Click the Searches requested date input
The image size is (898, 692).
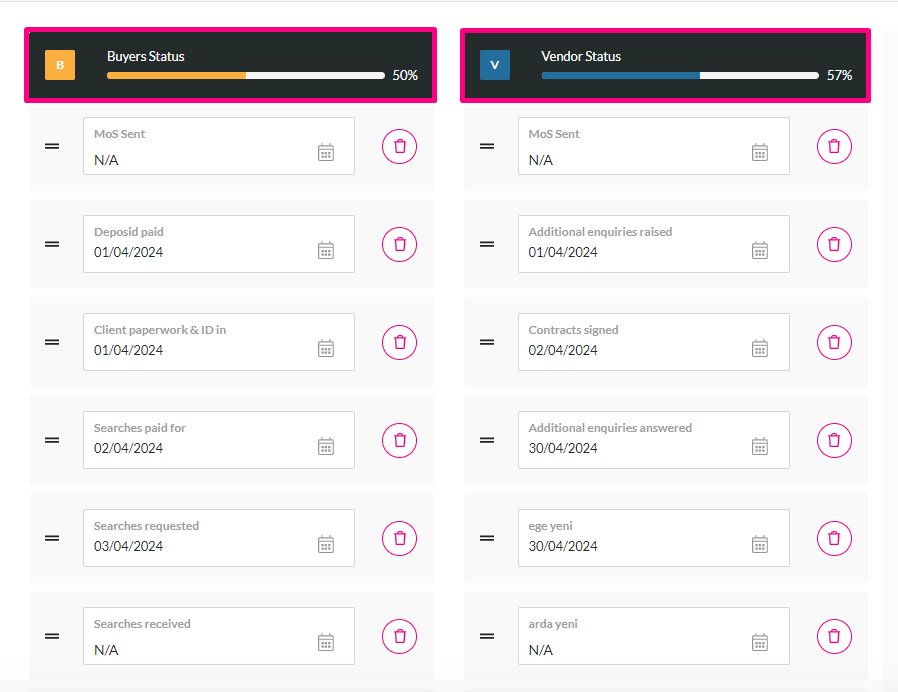click(x=219, y=538)
